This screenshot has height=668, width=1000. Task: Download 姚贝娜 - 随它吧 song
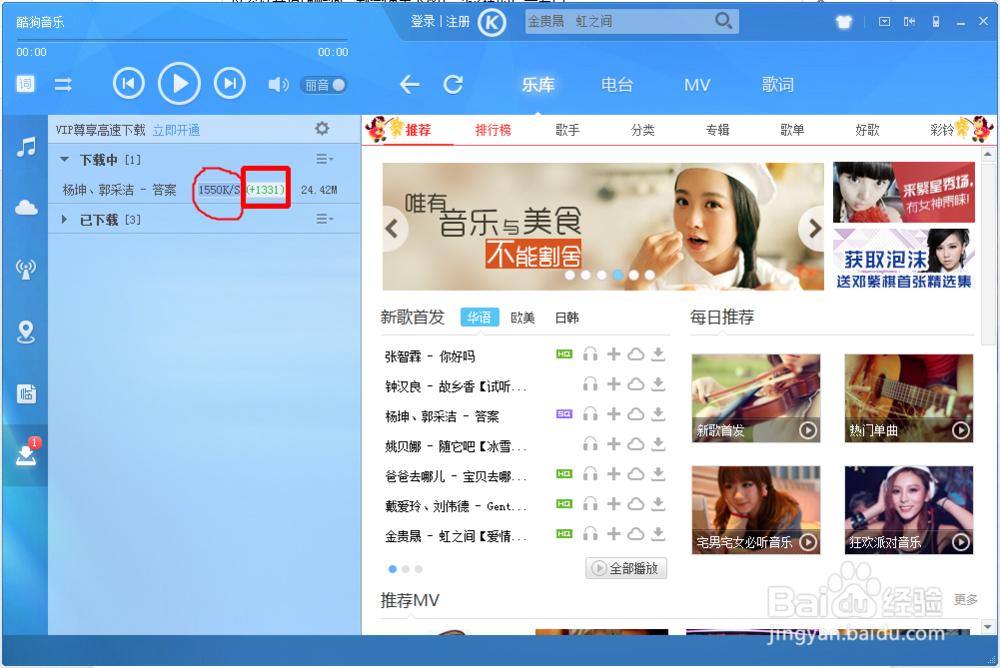658,444
